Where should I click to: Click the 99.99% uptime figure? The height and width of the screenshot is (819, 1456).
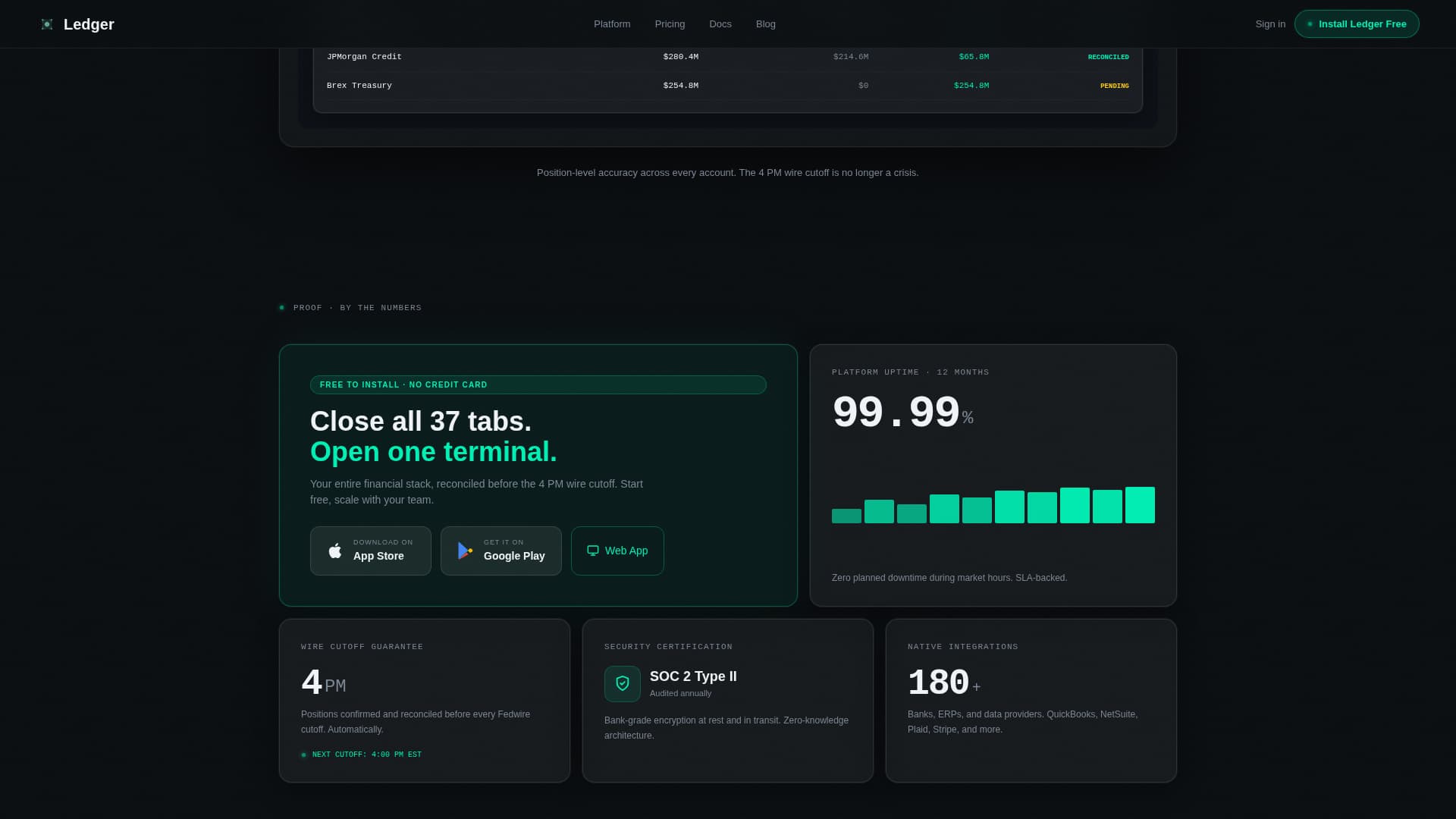pos(902,414)
